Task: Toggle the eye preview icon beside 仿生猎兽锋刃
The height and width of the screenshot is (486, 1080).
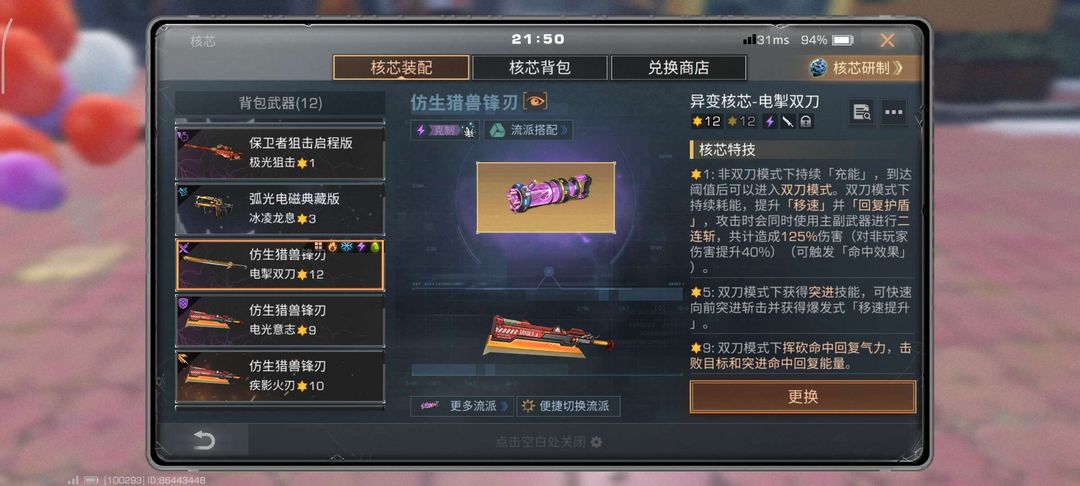Action: (x=536, y=102)
